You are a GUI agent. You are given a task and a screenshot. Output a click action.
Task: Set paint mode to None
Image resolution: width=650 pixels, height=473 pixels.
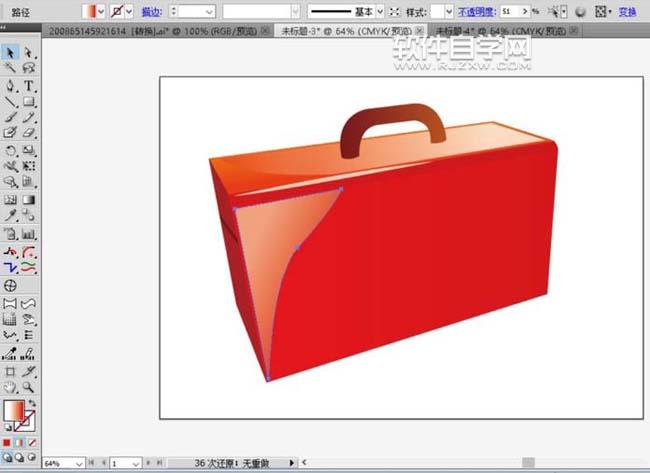[33, 442]
